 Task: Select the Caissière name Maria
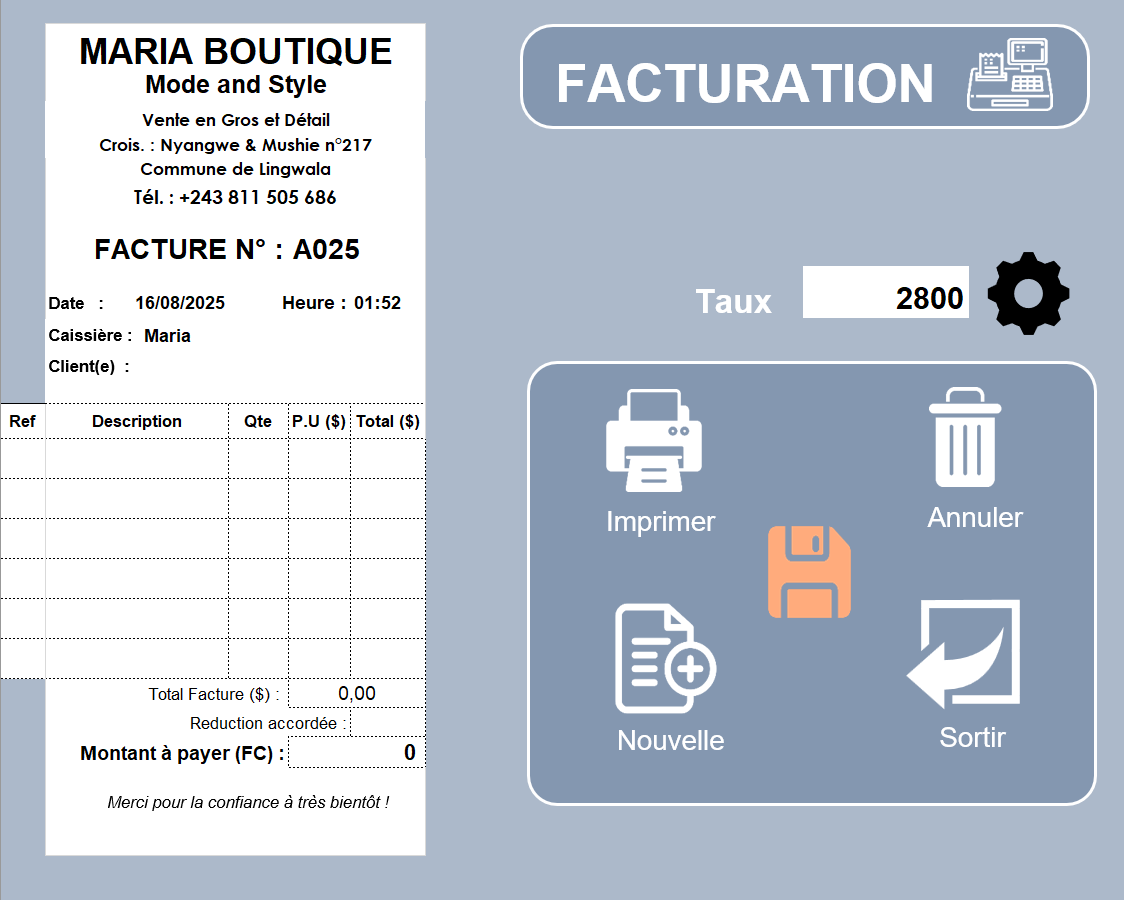(x=167, y=336)
